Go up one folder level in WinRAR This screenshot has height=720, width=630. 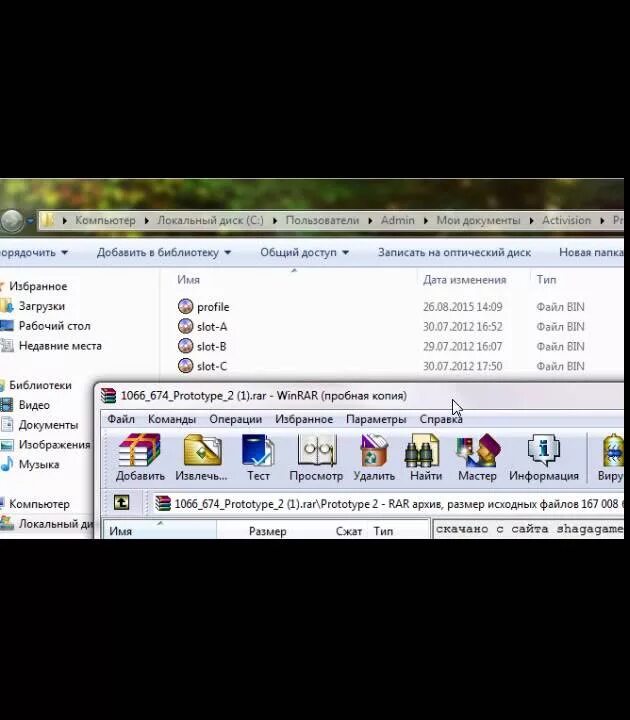click(121, 503)
